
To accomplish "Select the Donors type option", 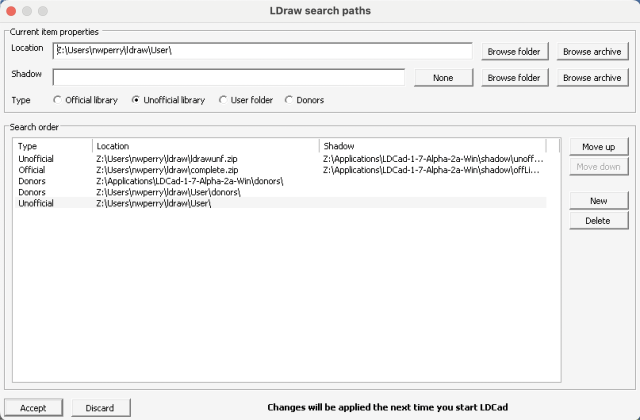I will (x=304, y=100).
